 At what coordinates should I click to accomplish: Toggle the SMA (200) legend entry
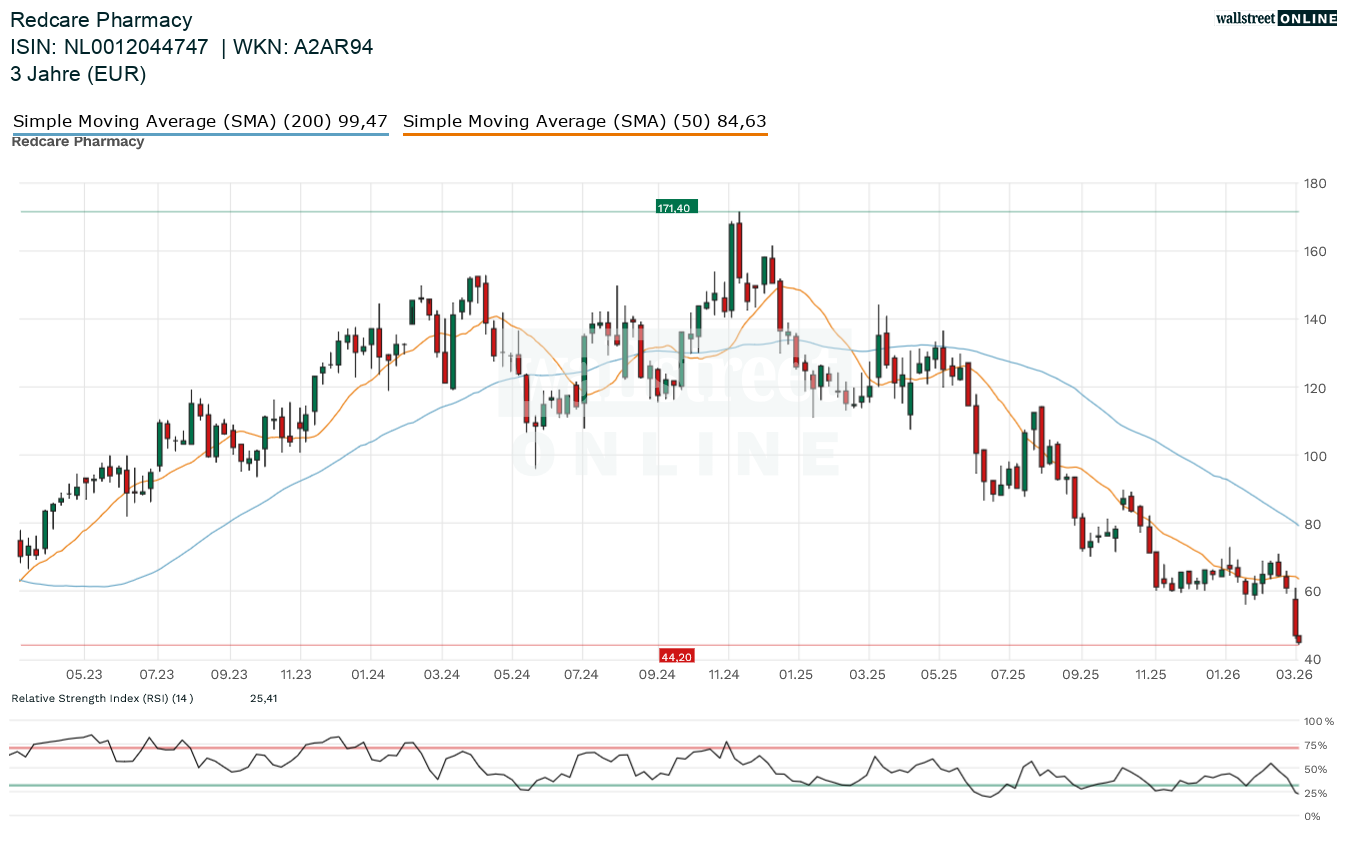(200, 121)
